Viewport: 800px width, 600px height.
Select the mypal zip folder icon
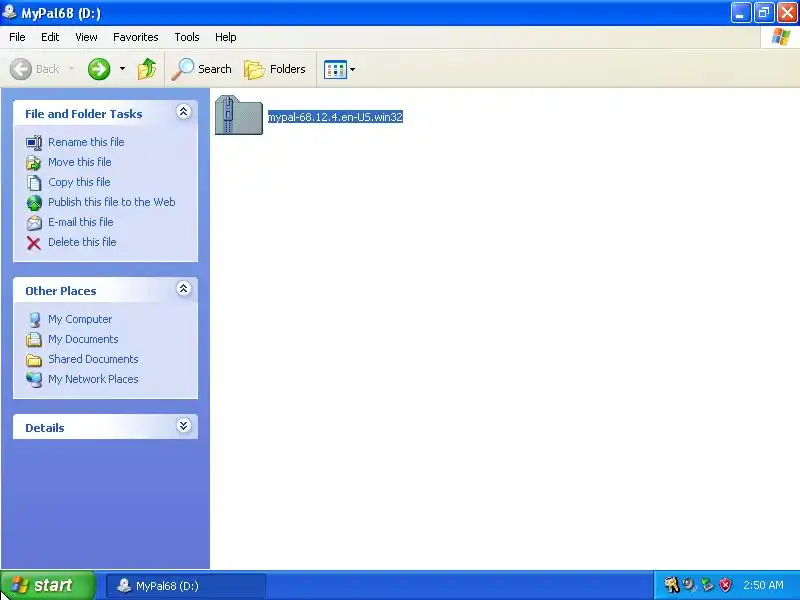tap(238, 115)
